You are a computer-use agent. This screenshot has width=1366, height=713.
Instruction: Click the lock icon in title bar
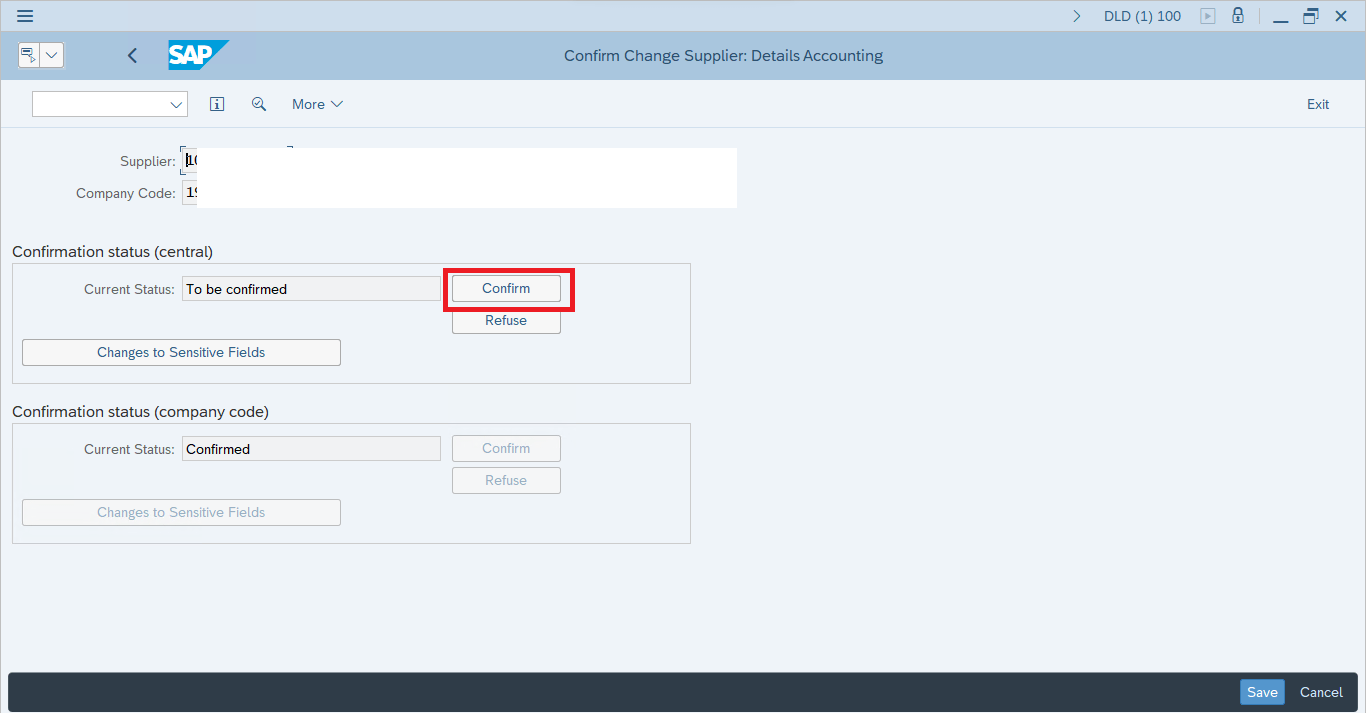[x=1238, y=16]
